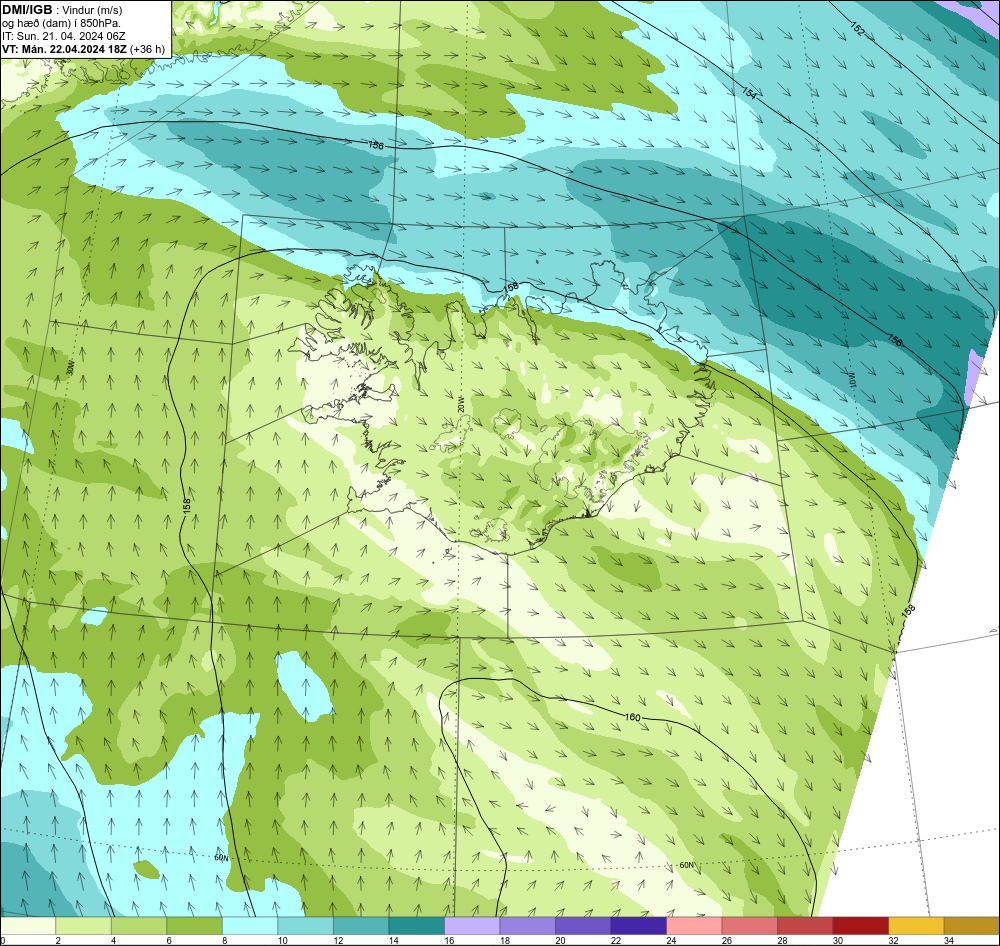Click the teal 12–14 m/s legend swatch
Image resolution: width=1000 pixels, height=946 pixels.
(x=361, y=926)
